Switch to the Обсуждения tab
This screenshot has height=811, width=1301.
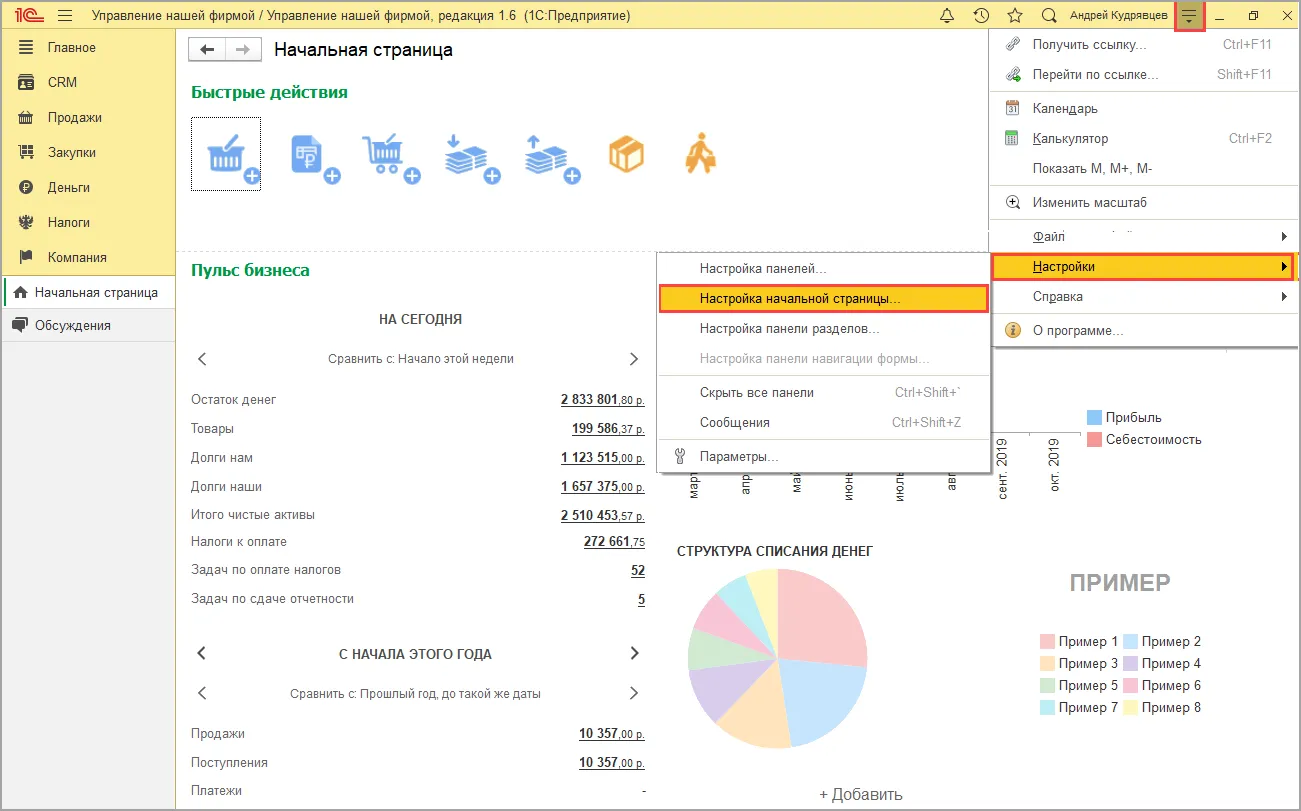pos(88,325)
